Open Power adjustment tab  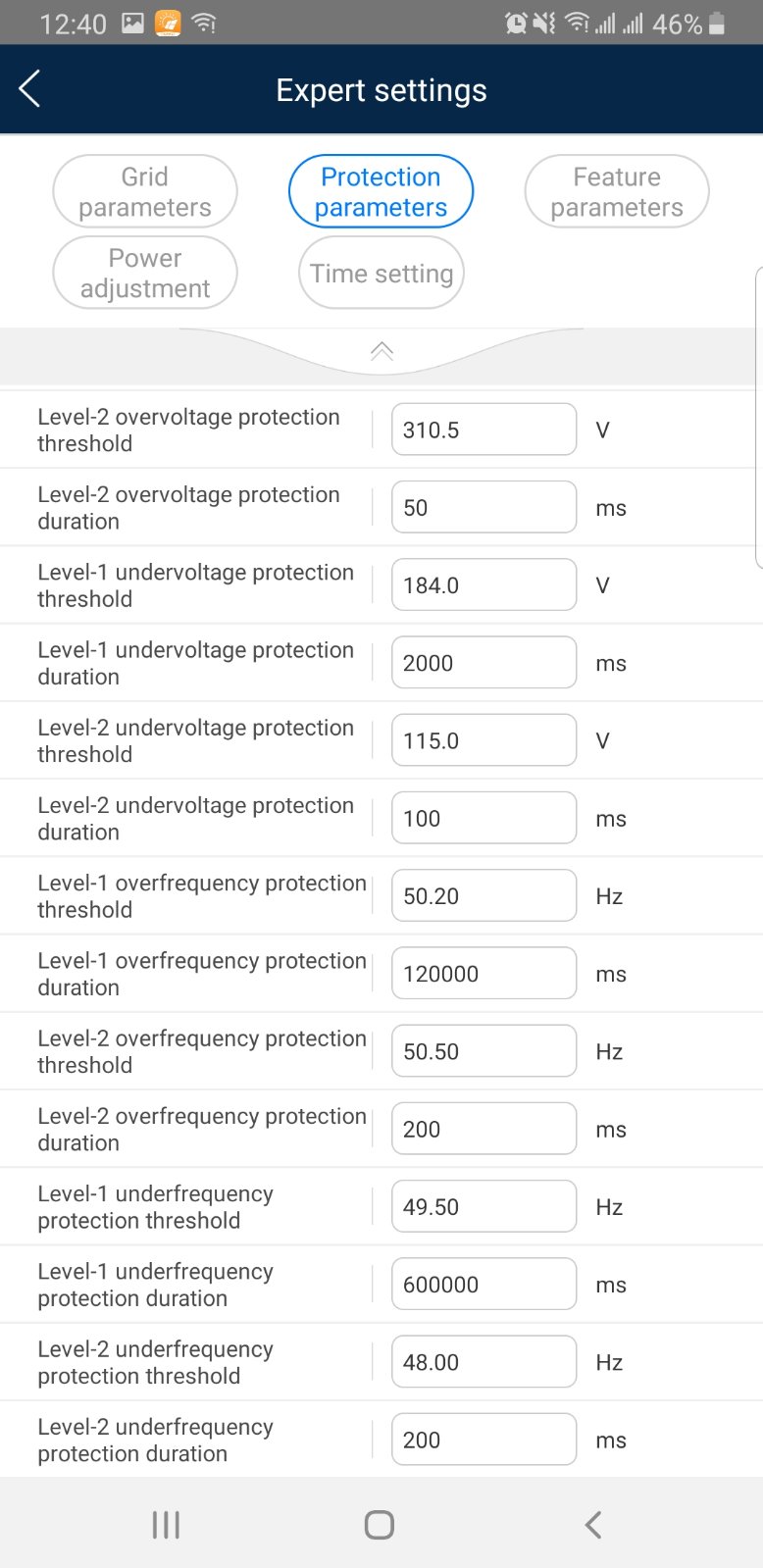(x=145, y=273)
